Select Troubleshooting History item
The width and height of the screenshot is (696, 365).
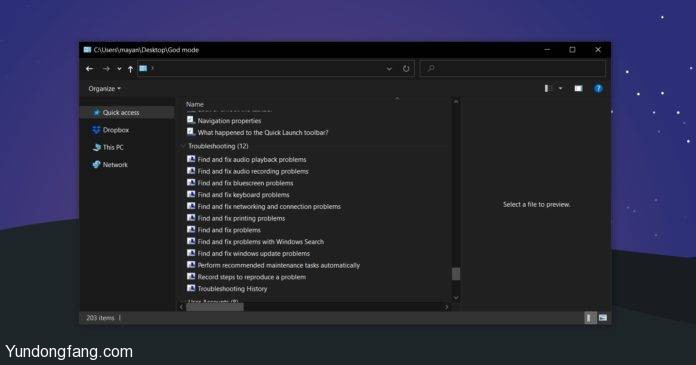[x=232, y=289]
